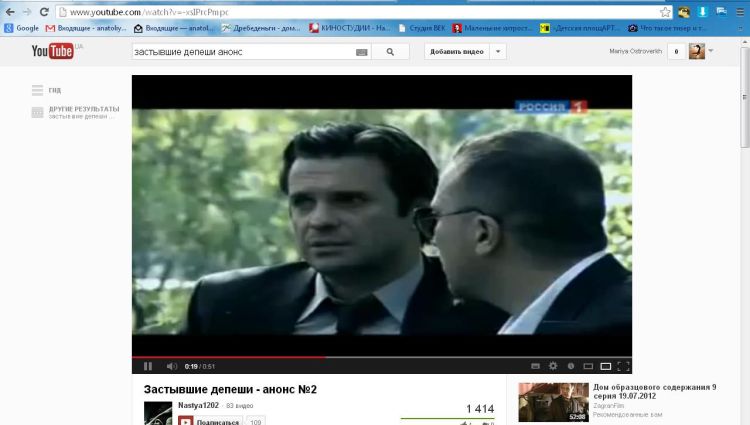Click the windows-shaped extension icon beside the menu
The width and height of the screenshot is (750, 425).
[x=721, y=12]
